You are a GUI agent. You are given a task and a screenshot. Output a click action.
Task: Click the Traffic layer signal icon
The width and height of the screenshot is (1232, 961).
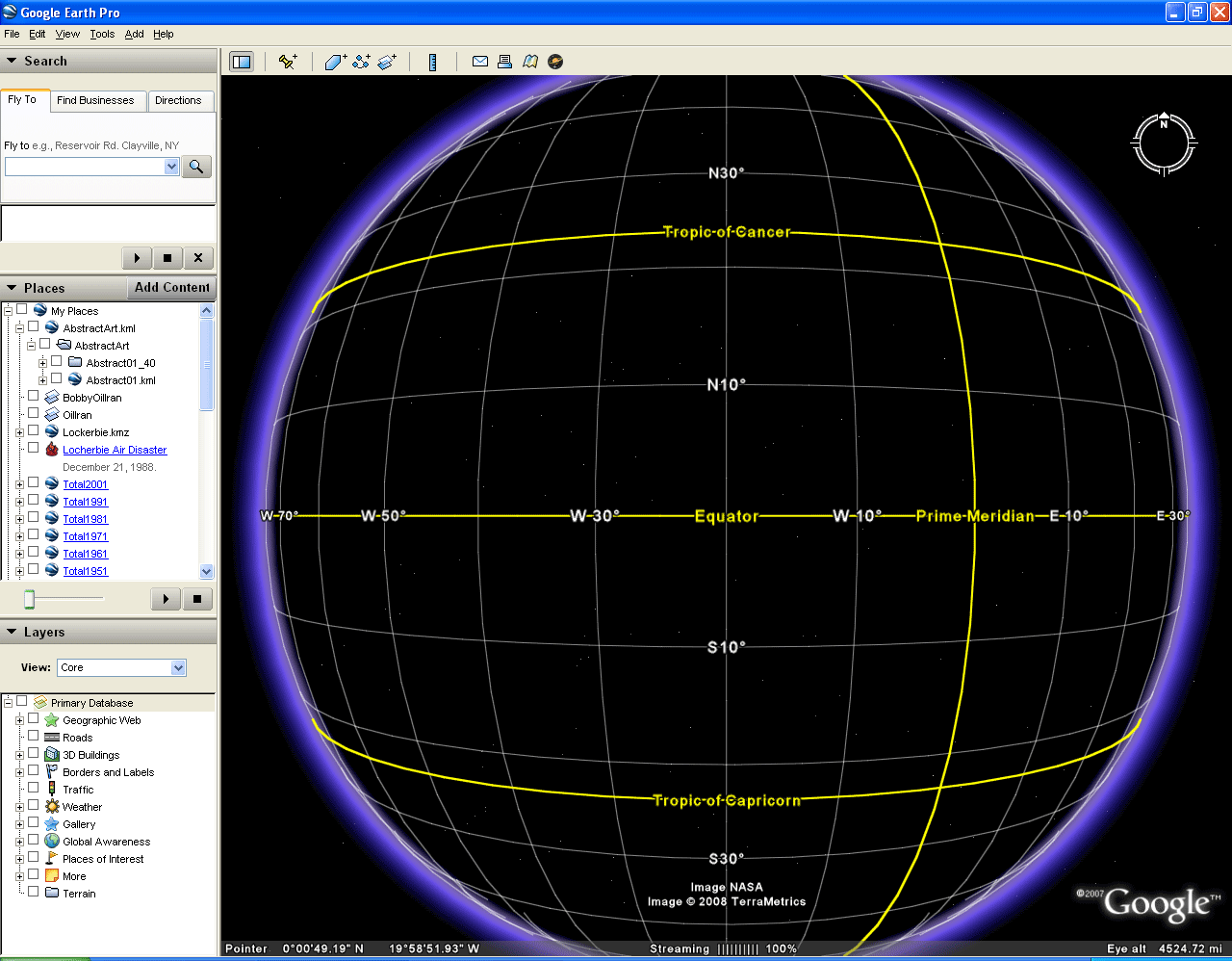tap(52, 790)
